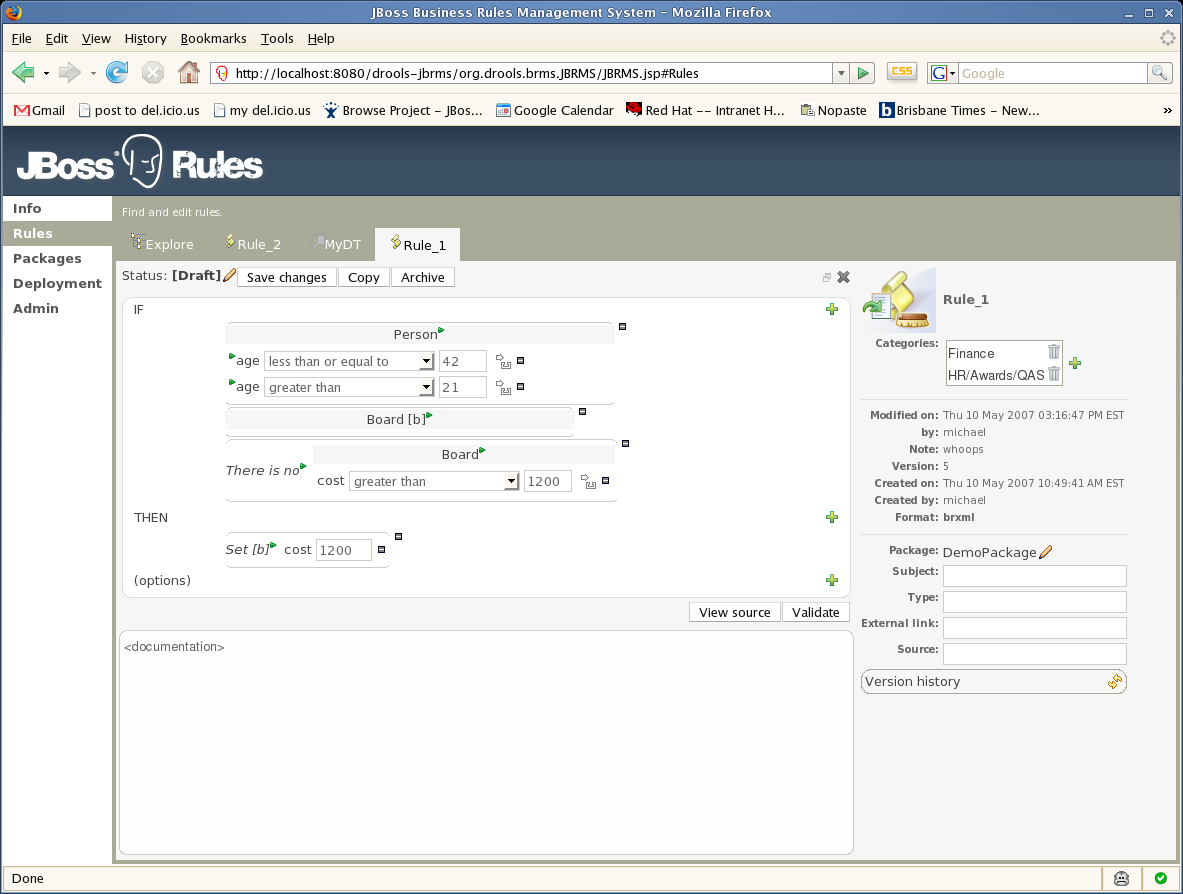Click the Archive button
The height and width of the screenshot is (894, 1183).
[x=422, y=277]
